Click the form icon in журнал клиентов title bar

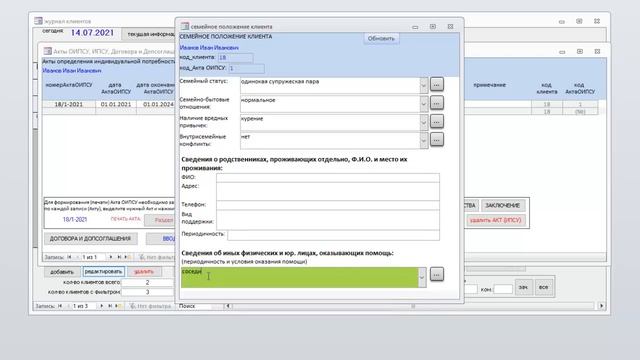tap(38, 20)
